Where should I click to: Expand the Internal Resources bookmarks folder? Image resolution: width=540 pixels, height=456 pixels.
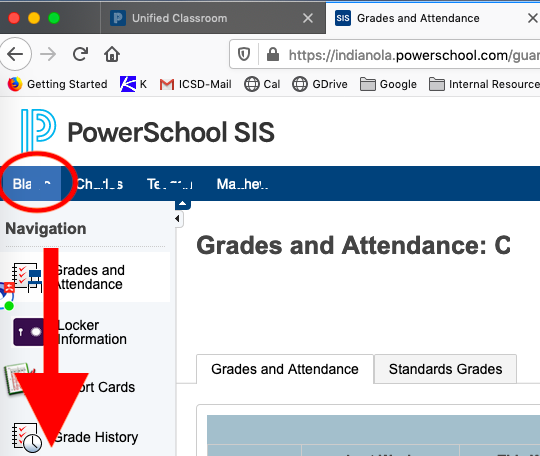484,84
